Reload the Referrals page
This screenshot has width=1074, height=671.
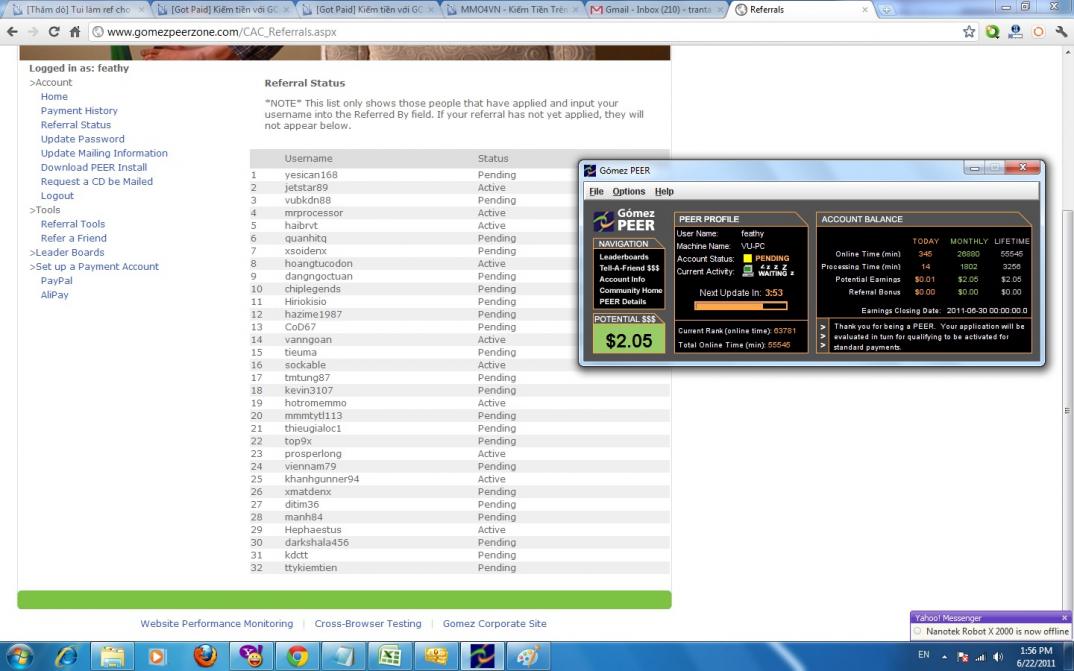(53, 31)
